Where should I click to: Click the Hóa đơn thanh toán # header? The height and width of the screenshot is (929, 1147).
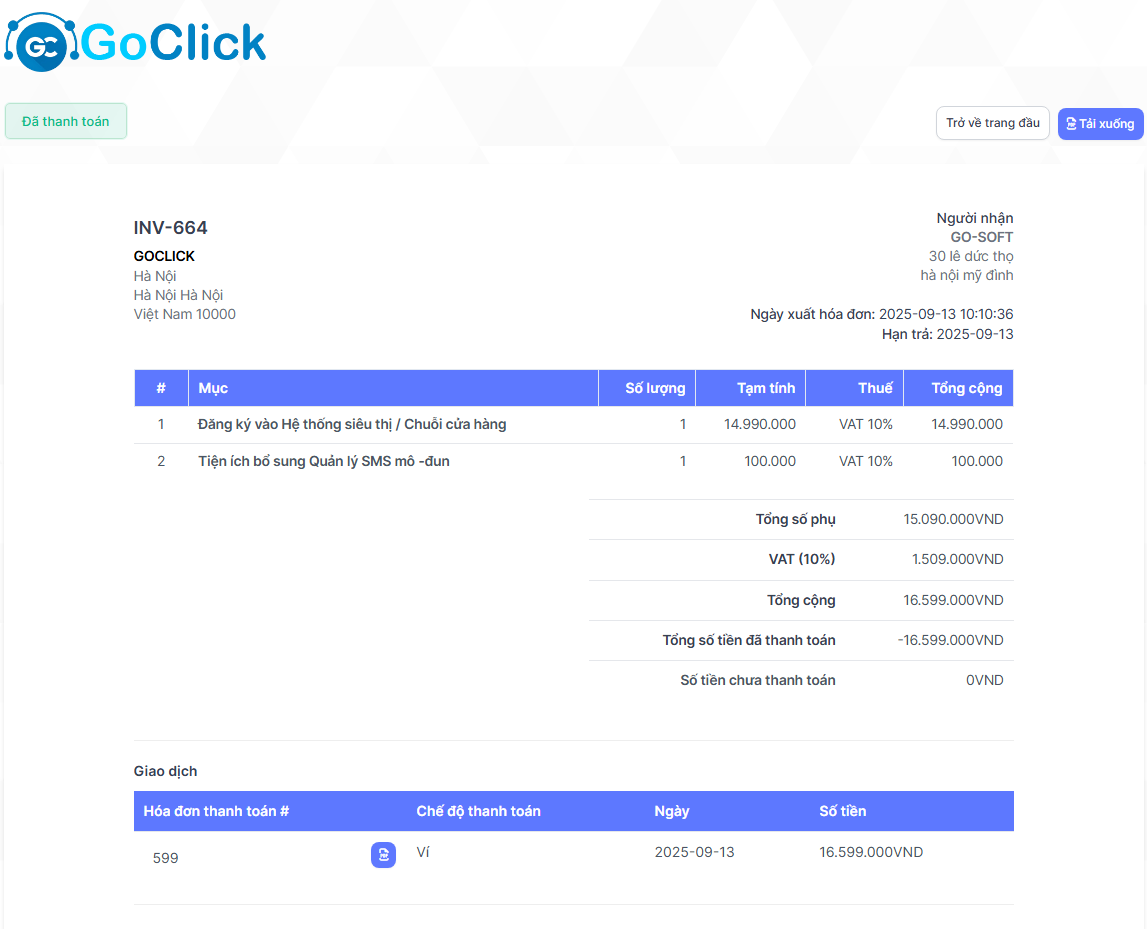tap(217, 811)
